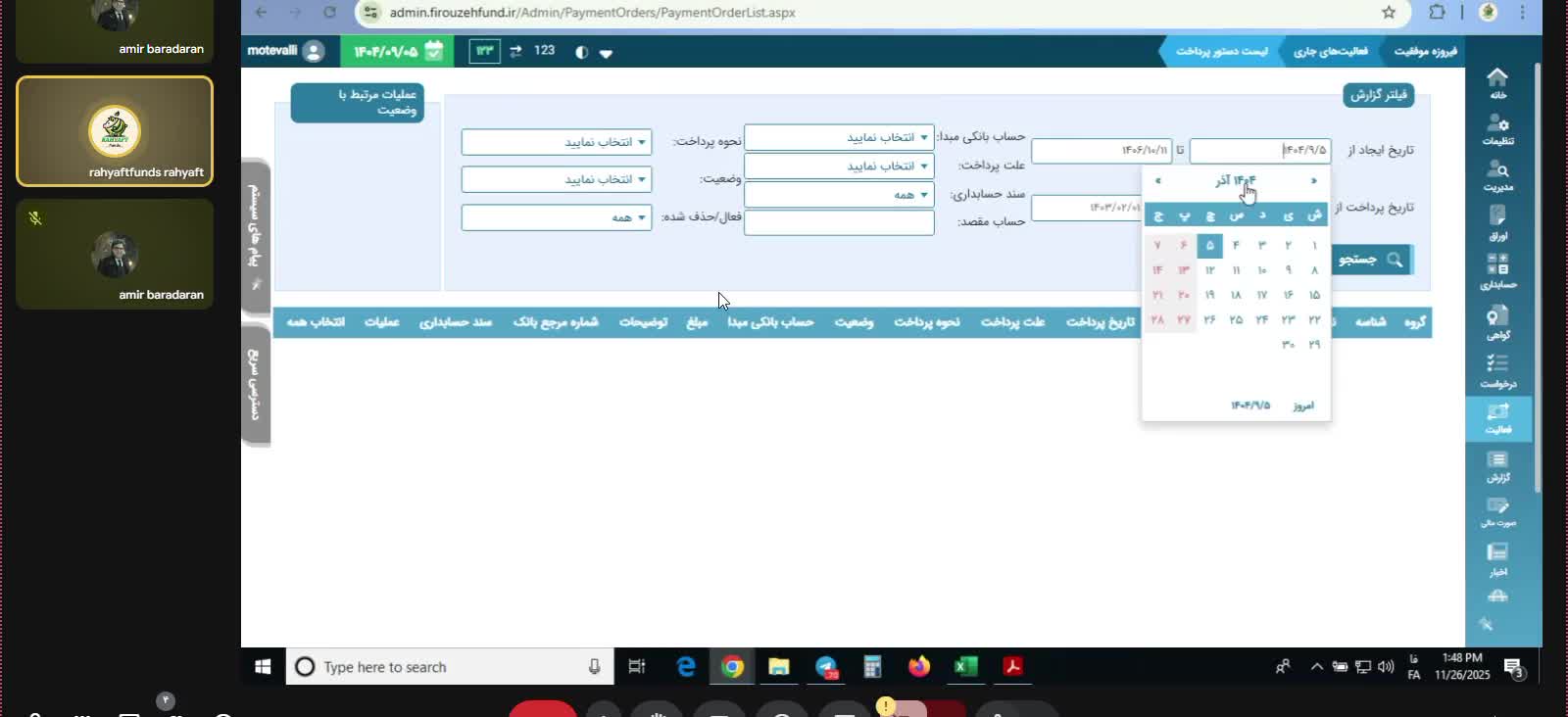The width and height of the screenshot is (1568, 717).
Task: Select day ۳۰ in the calendar
Action: [1289, 345]
